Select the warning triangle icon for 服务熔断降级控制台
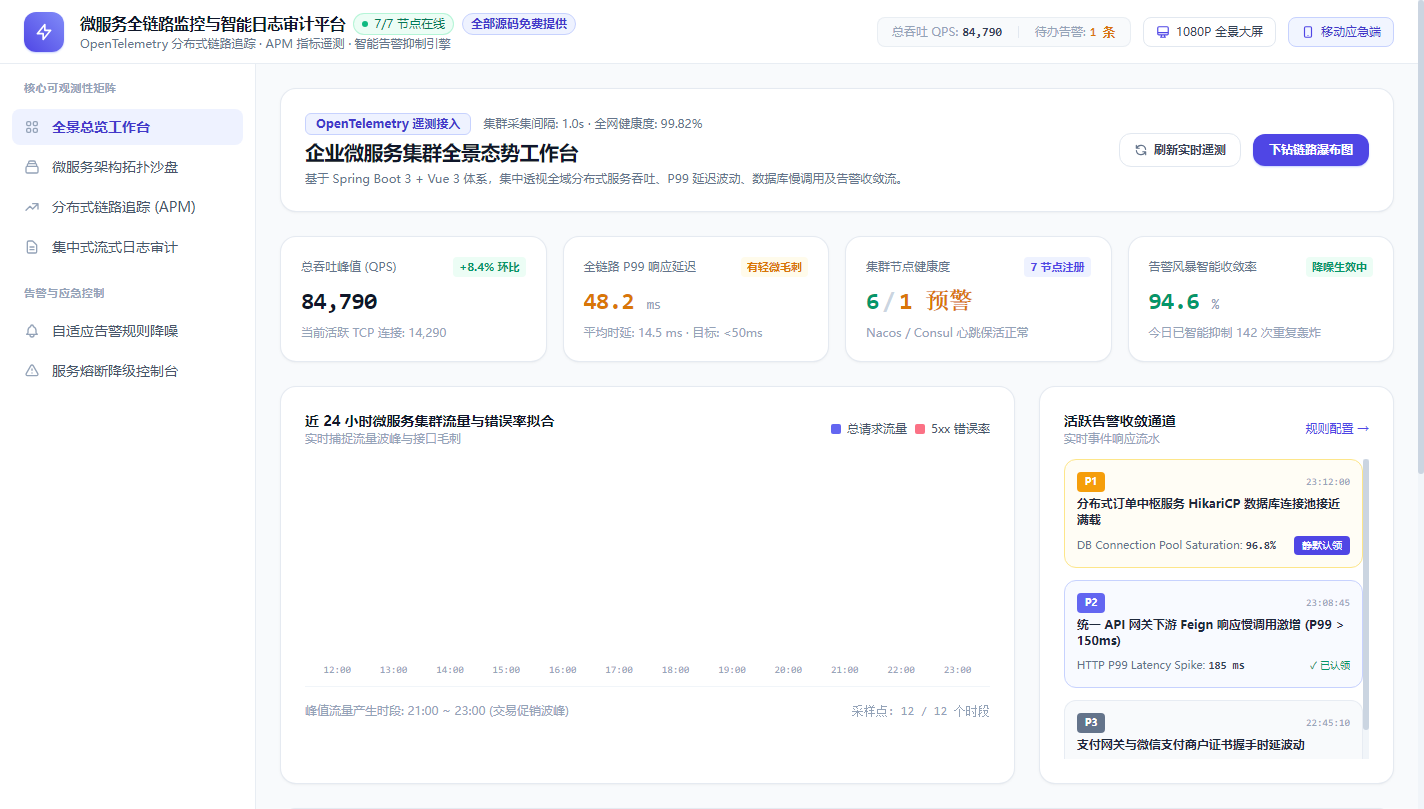The width and height of the screenshot is (1424, 809). tap(32, 371)
